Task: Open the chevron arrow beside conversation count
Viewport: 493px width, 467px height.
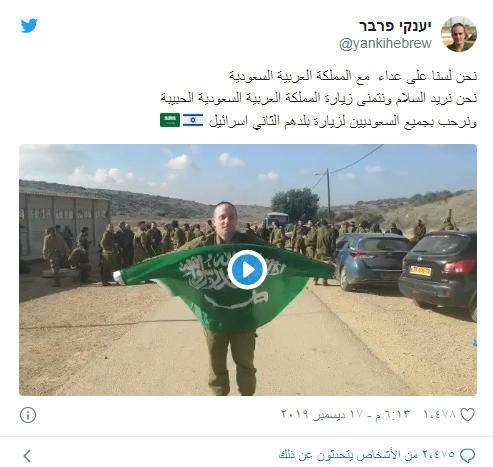Action: click(x=27, y=456)
